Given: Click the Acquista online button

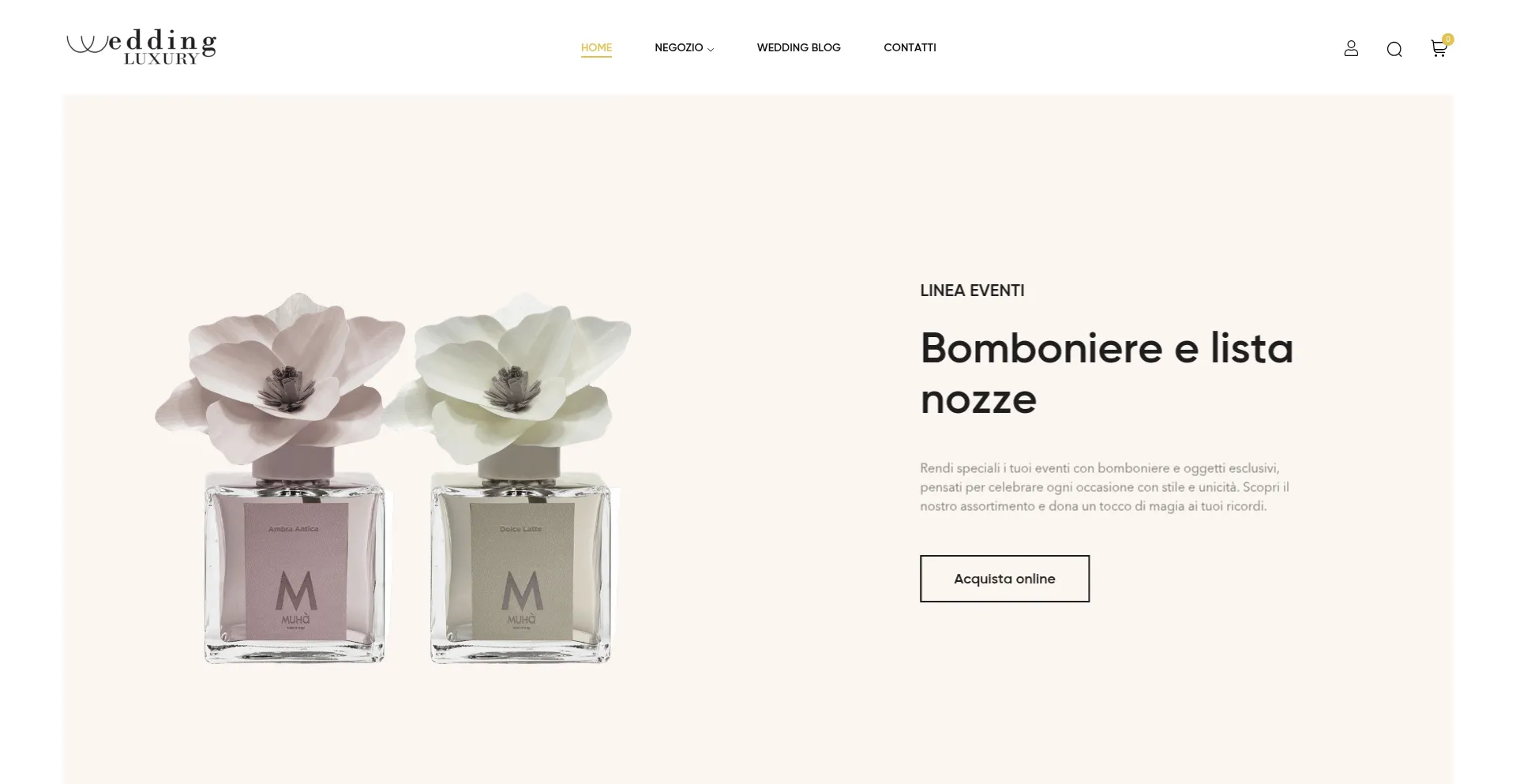Looking at the screenshot, I should coord(1004,579).
